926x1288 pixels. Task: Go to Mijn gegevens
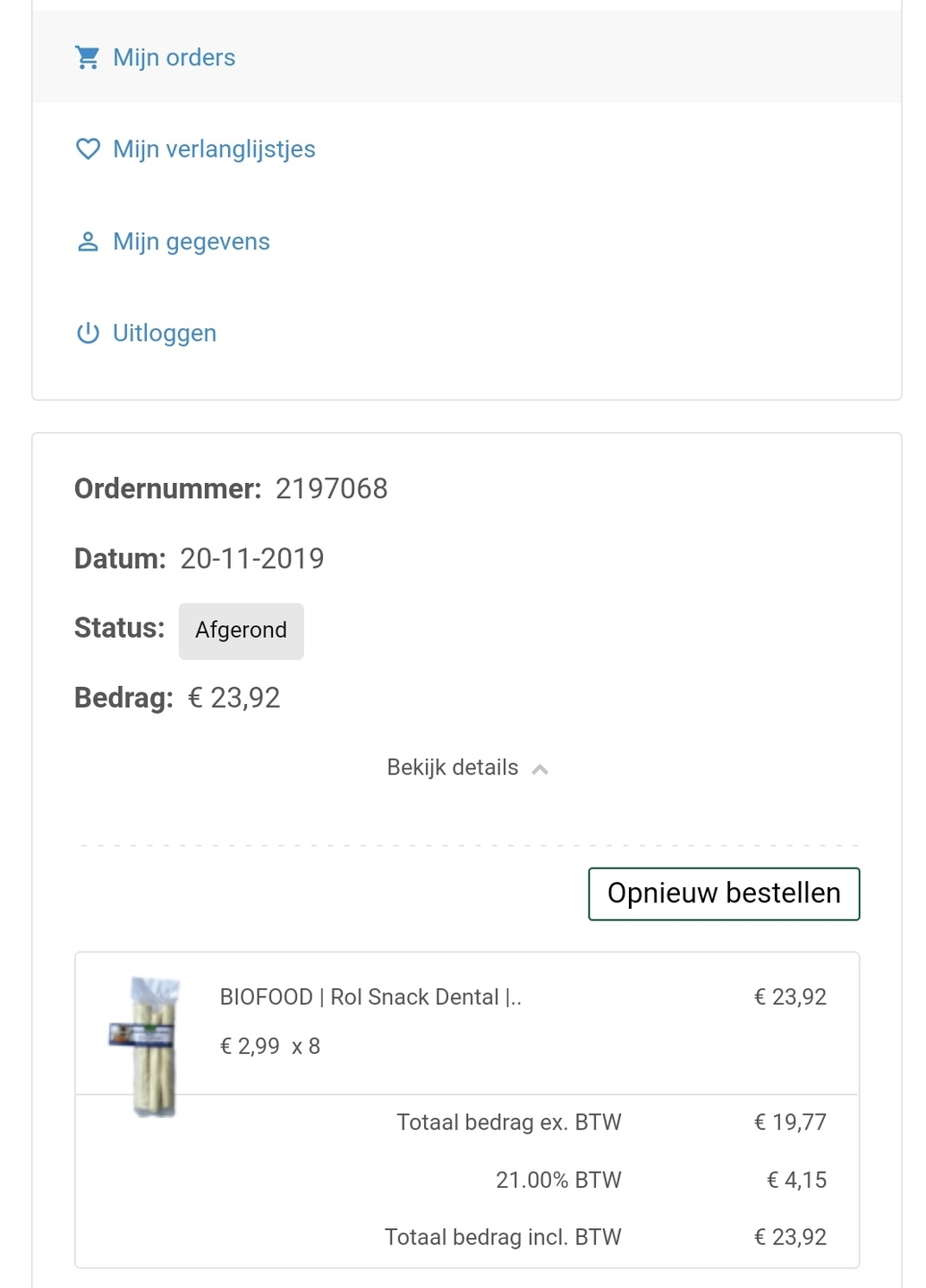[x=466, y=241]
